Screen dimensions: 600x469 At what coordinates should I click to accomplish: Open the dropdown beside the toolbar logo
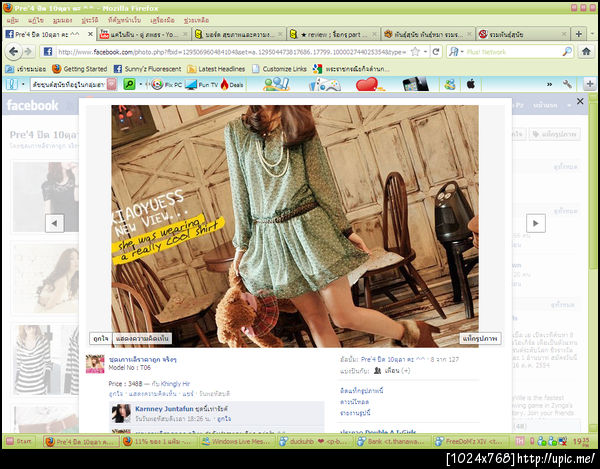[23, 85]
